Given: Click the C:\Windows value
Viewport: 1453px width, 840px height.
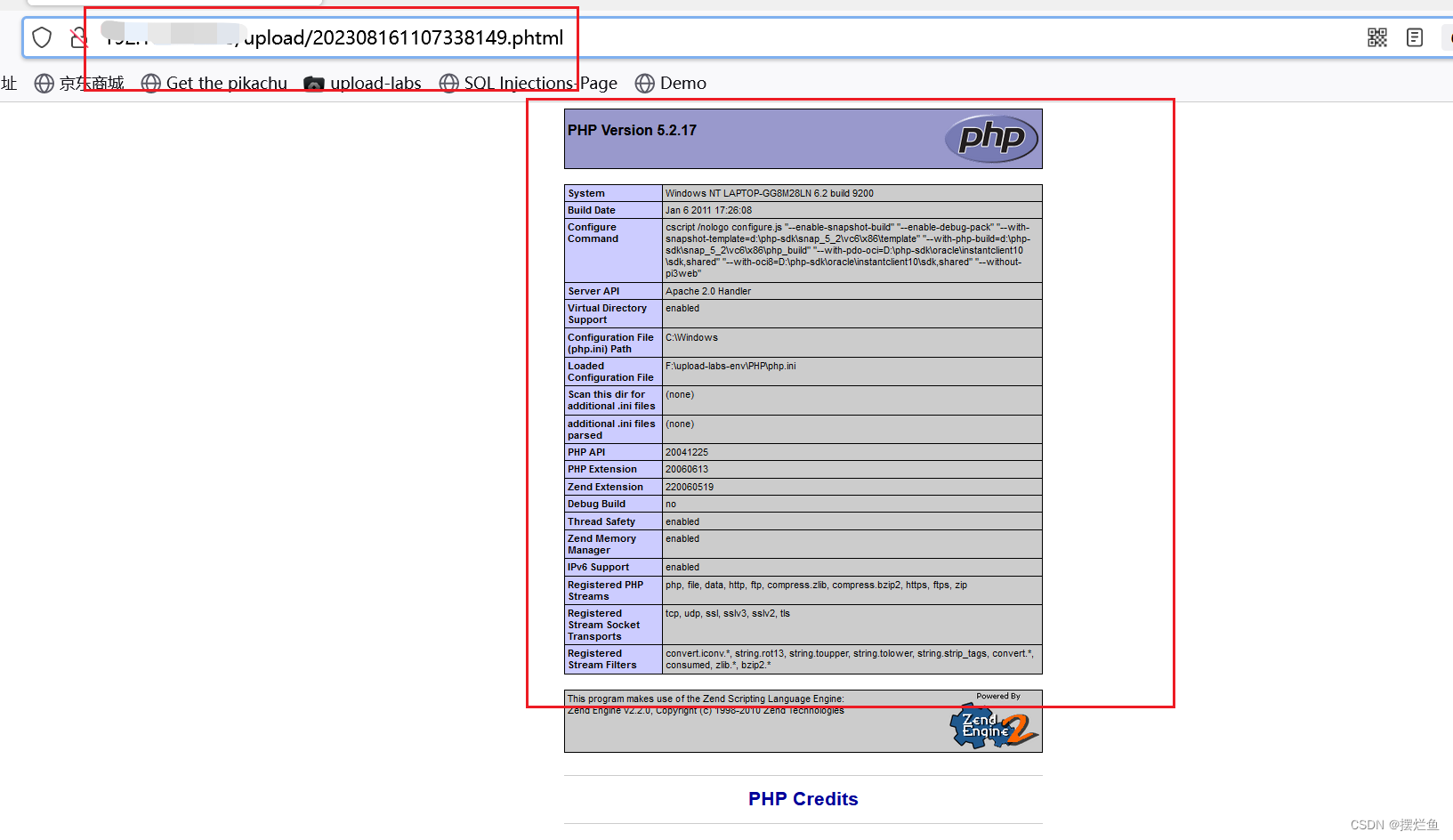Looking at the screenshot, I should [691, 337].
